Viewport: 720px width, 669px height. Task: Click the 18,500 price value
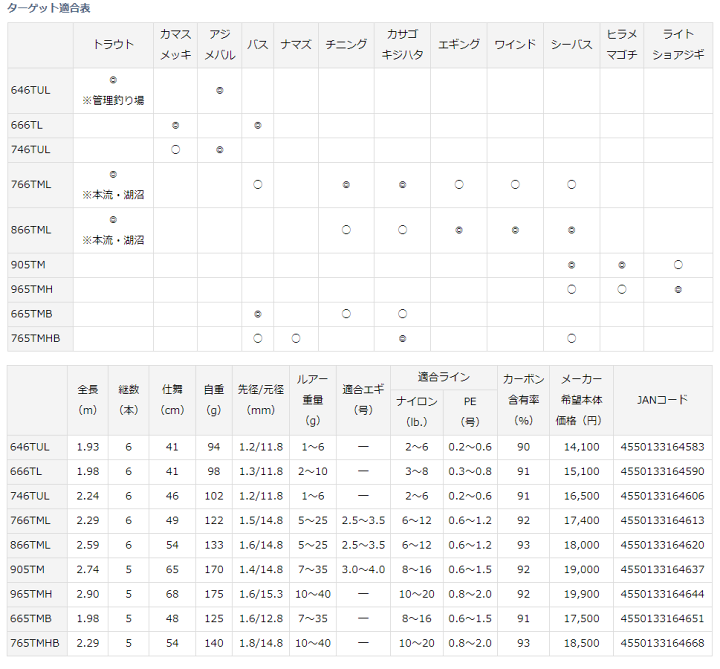581,643
